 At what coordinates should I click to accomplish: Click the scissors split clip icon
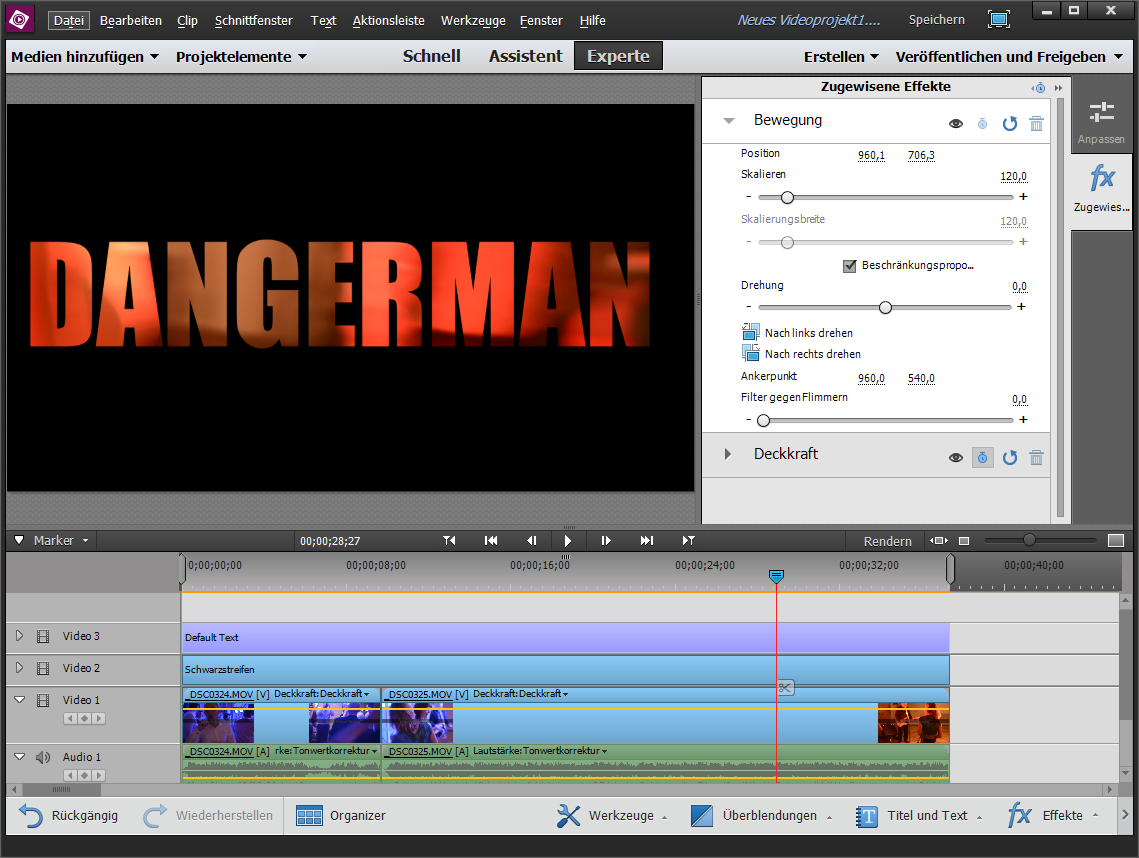coord(785,687)
